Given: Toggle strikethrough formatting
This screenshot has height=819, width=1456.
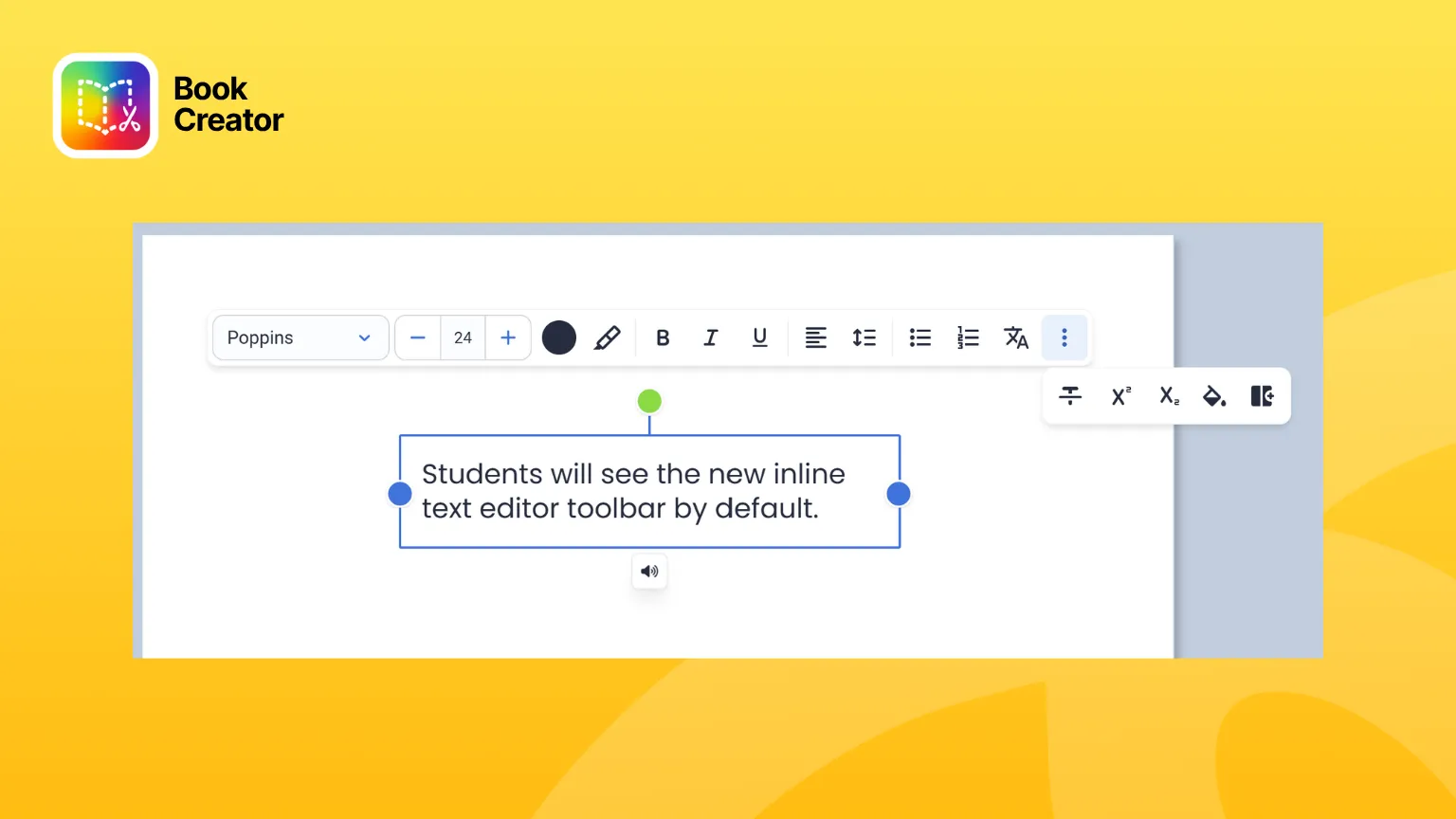Looking at the screenshot, I should pyautogui.click(x=1070, y=396).
